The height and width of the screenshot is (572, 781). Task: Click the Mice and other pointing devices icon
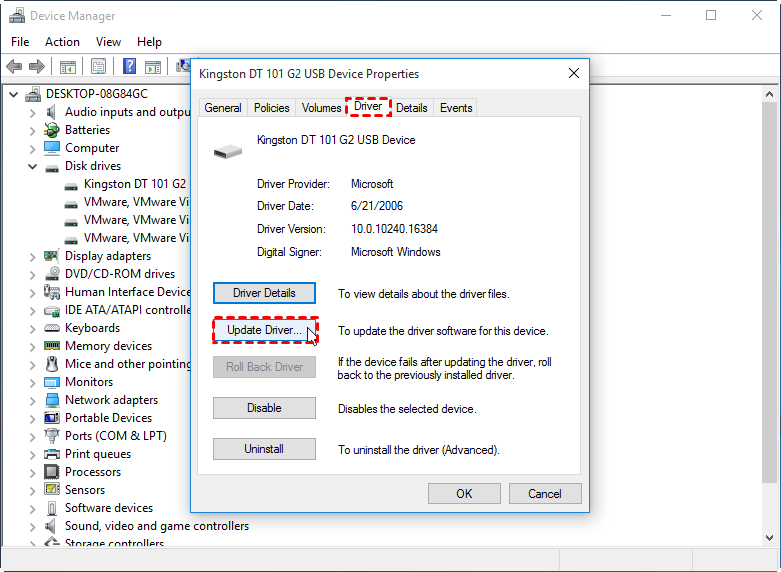point(52,364)
